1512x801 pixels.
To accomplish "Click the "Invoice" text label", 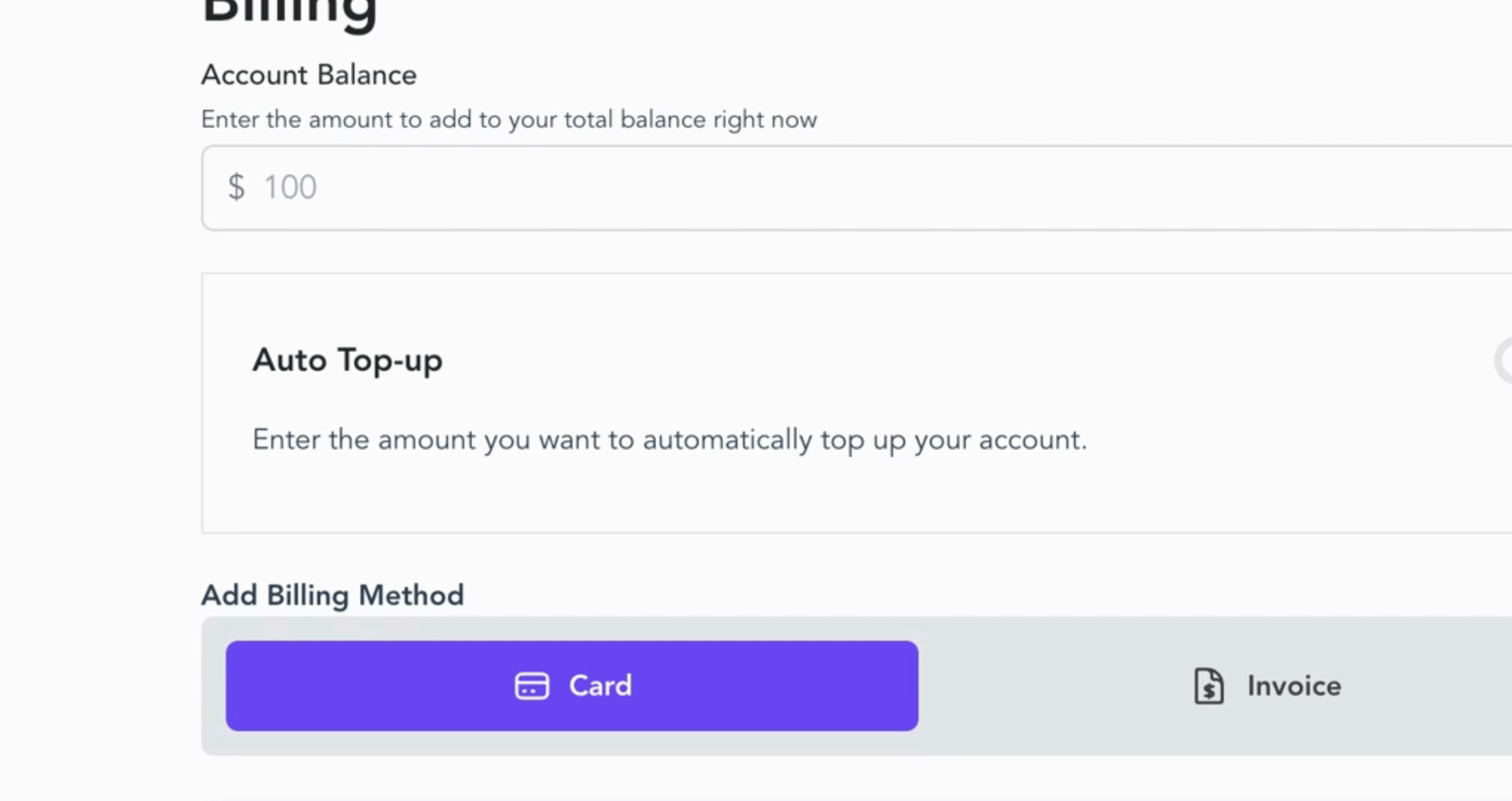I will coord(1294,686).
